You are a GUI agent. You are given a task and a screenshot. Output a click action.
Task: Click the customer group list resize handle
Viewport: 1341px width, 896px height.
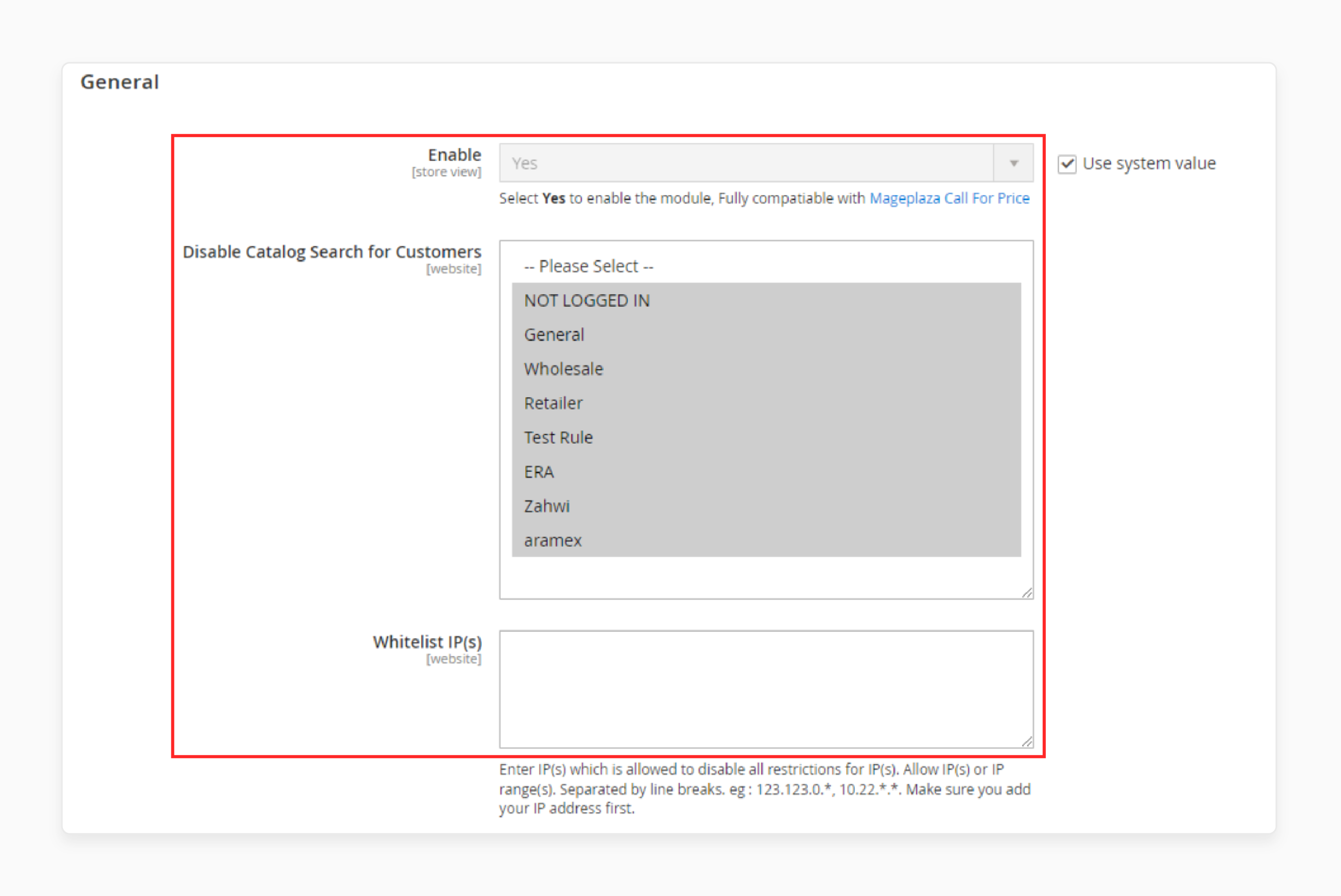click(1027, 592)
